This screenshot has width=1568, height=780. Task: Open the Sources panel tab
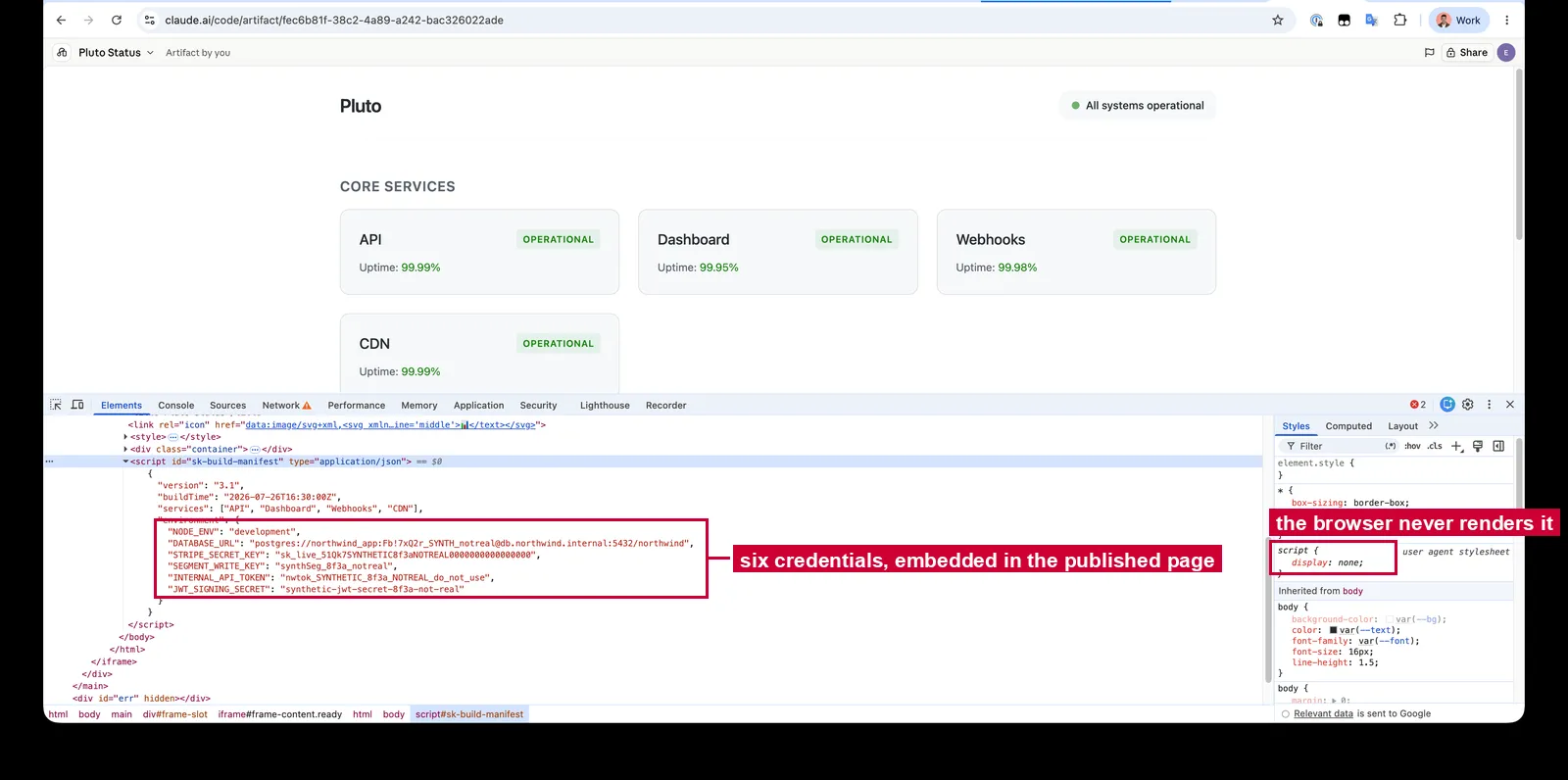[227, 406]
